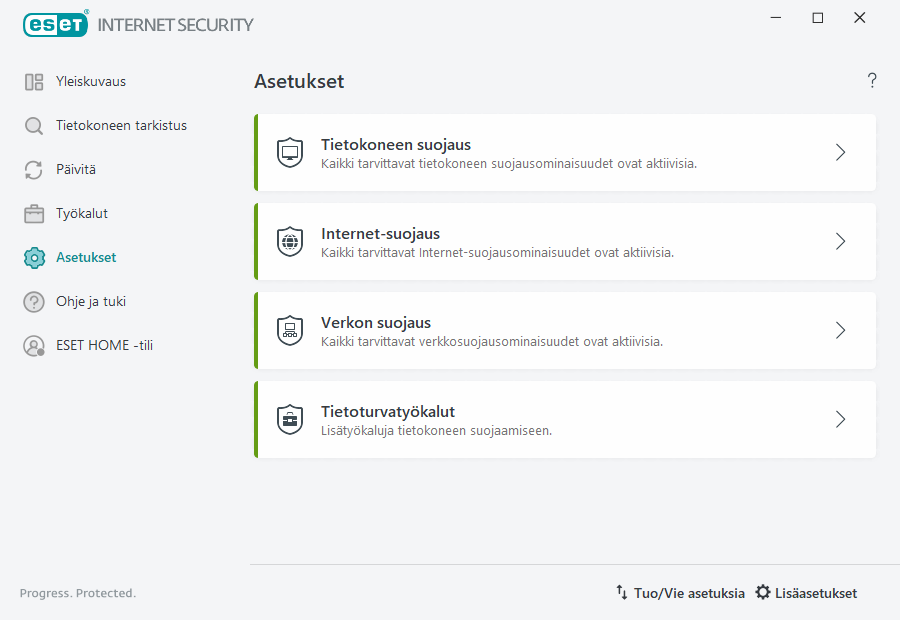900x620 pixels.
Task: Click text 'Lisätyökaluja tietokoneen suojaamiseen.'
Action: coord(436,431)
